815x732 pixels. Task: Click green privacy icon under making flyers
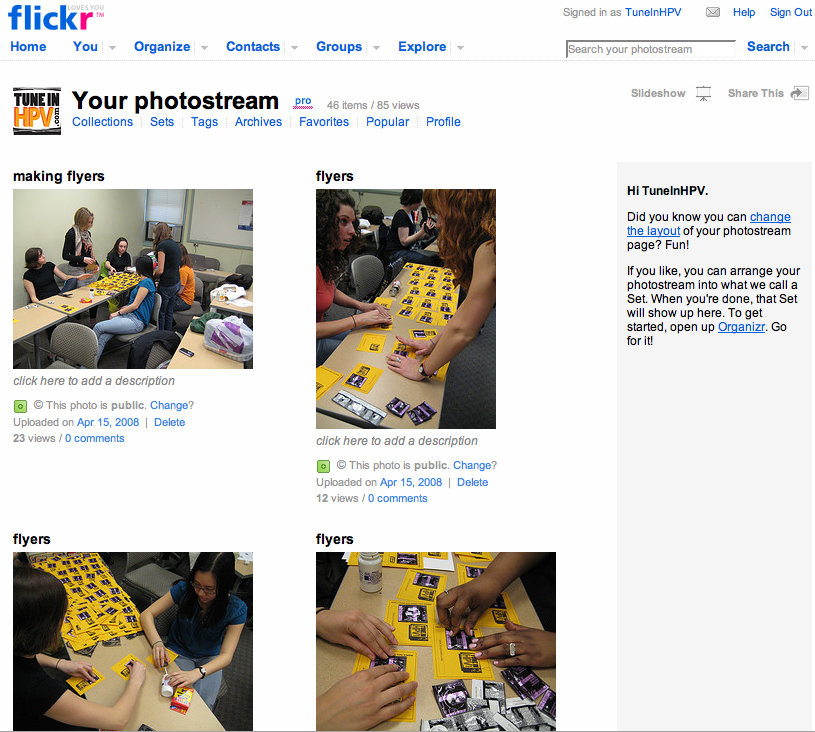[x=20, y=406]
